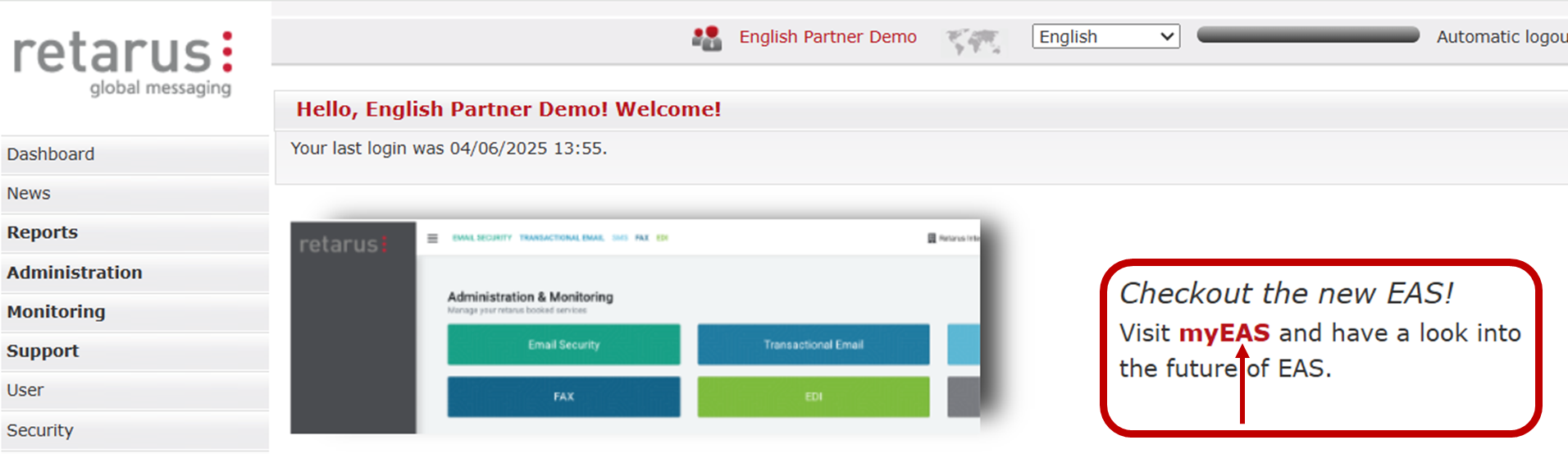1568x454 pixels.
Task: Visit the myEAS link
Action: pos(1224,333)
